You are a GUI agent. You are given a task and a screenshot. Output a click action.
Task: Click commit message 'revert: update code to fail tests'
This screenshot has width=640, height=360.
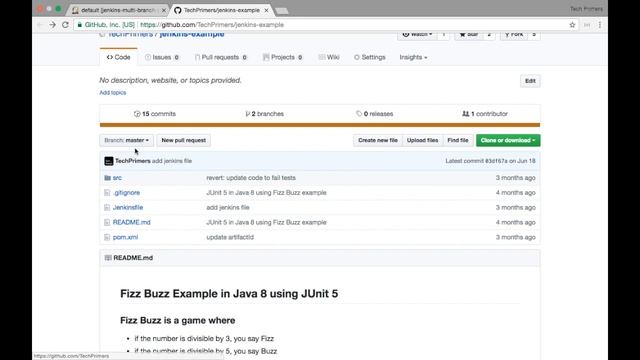coord(251,178)
